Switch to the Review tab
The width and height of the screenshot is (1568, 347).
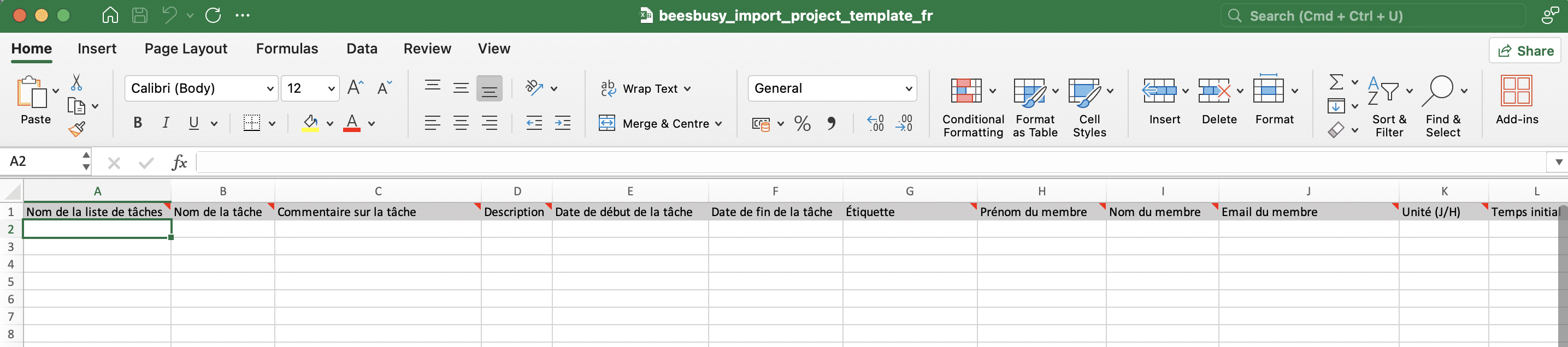(427, 49)
